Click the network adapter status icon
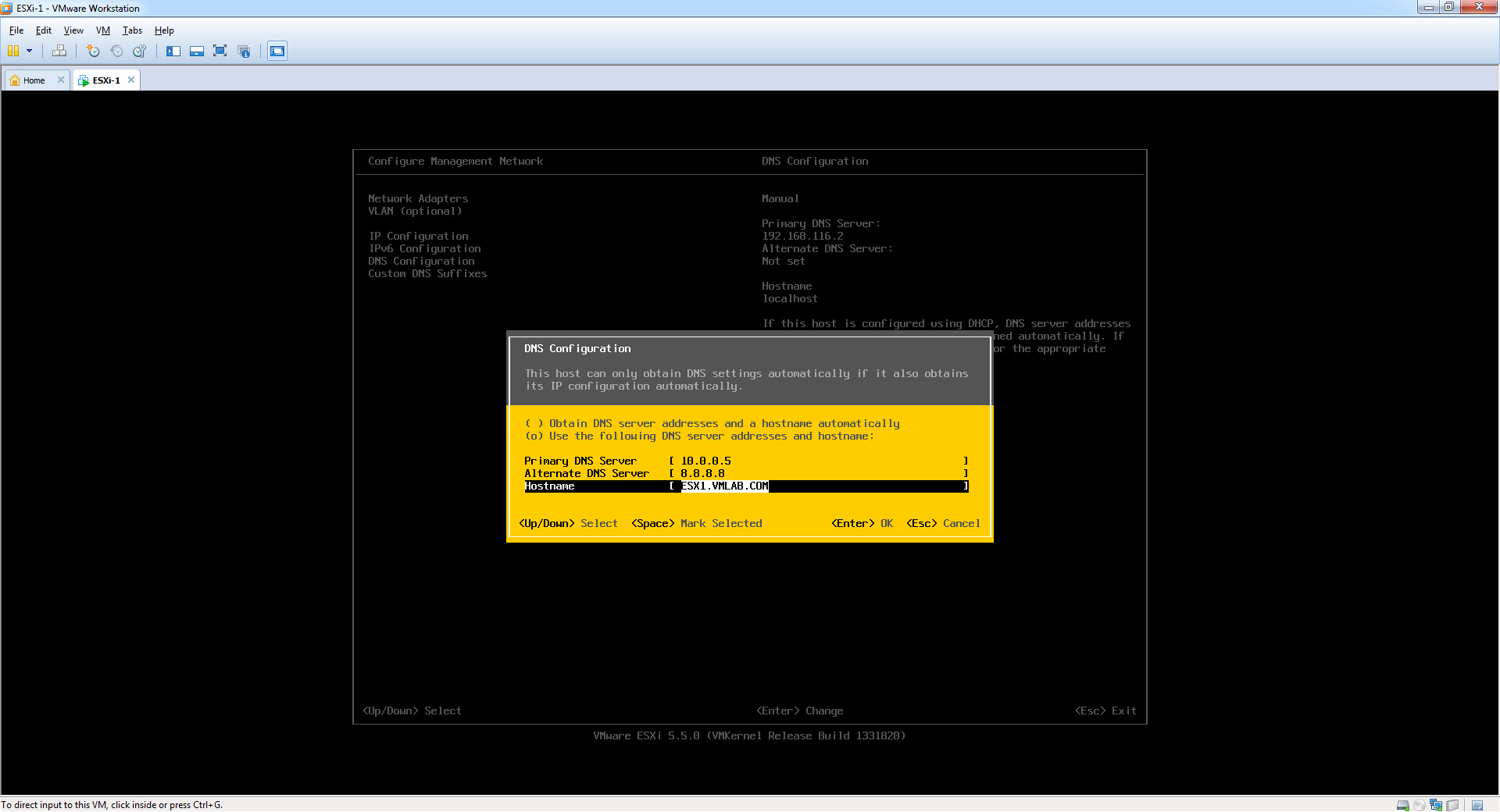This screenshot has height=812, width=1500. coord(1436,805)
